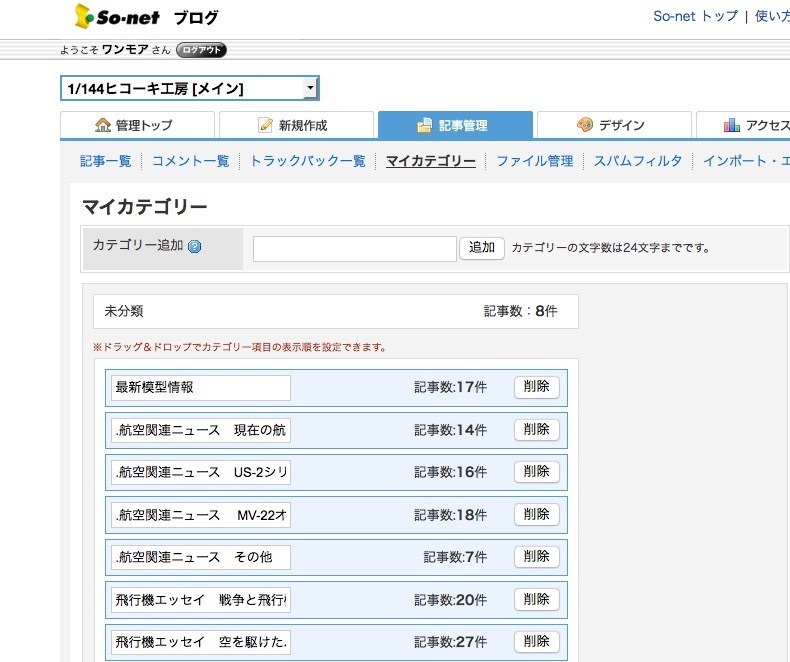Open the アクセス tab
Image resolution: width=790 pixels, height=662 pixels.
743,125
